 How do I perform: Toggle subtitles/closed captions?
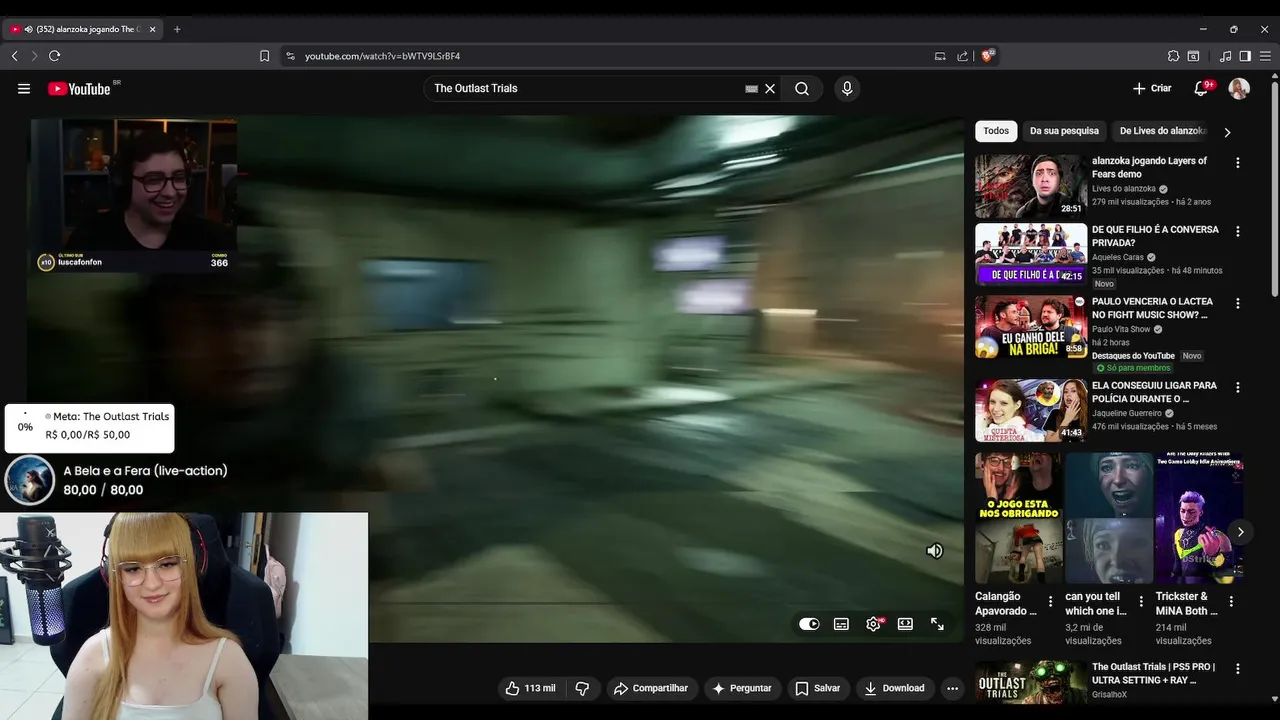tap(841, 624)
